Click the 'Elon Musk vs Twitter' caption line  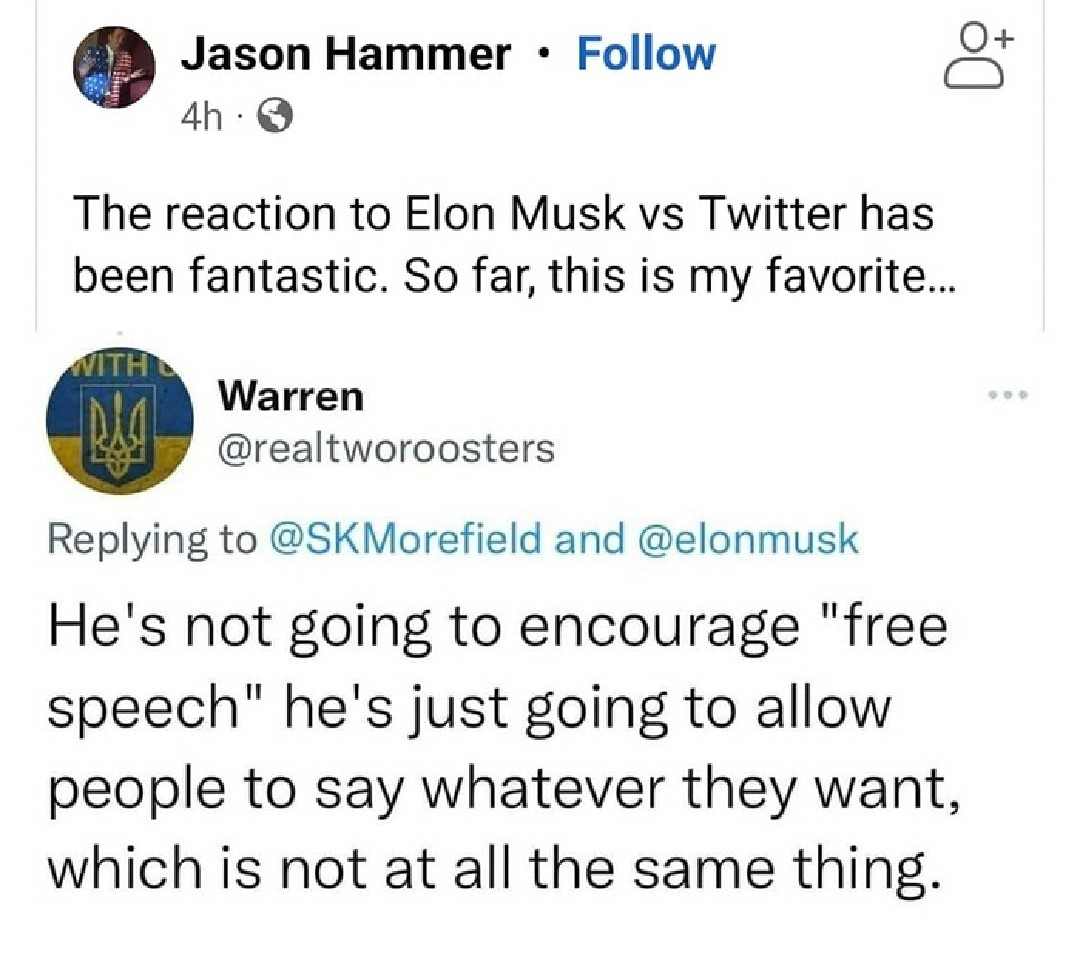(x=503, y=213)
